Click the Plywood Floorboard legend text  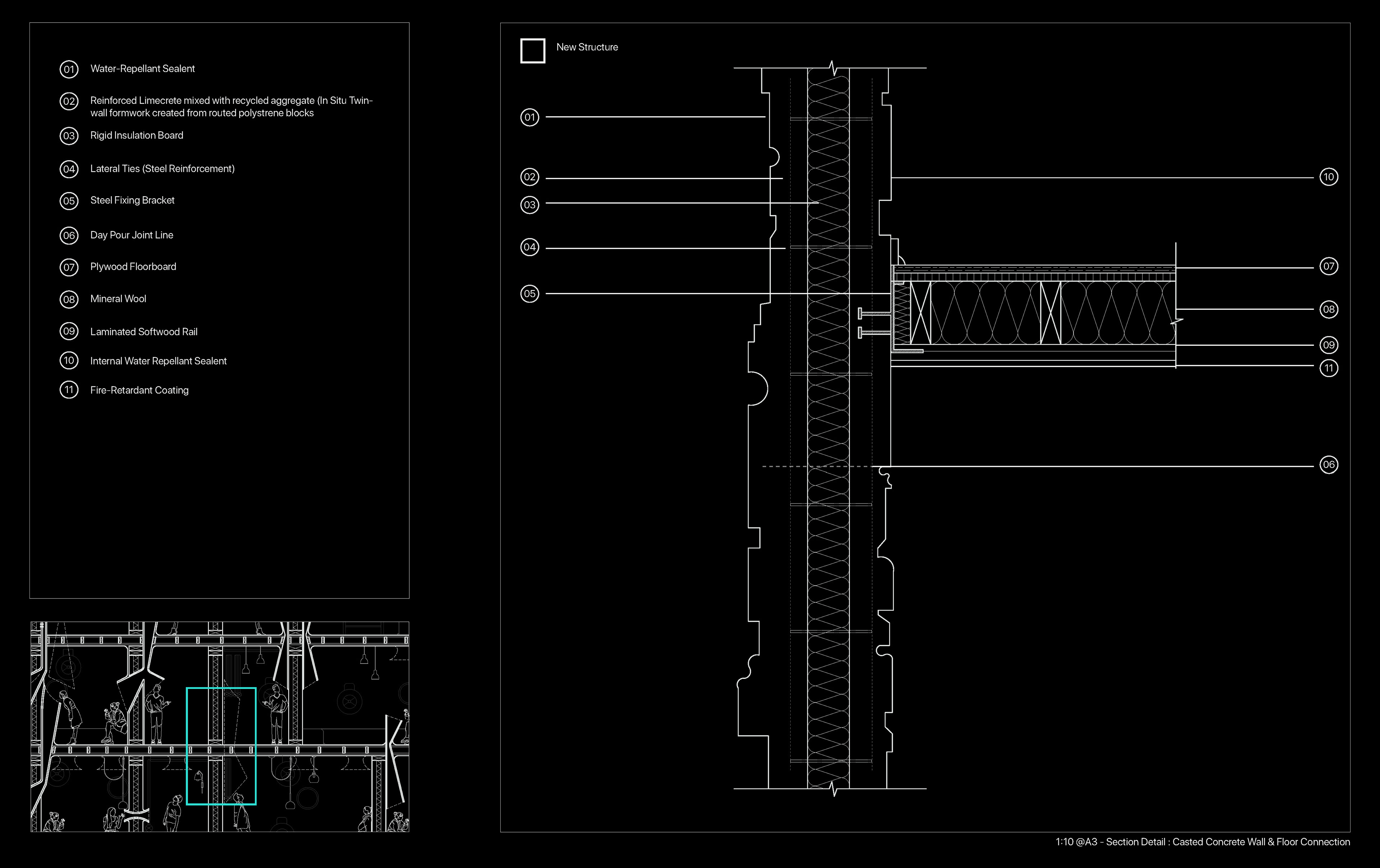tap(133, 267)
